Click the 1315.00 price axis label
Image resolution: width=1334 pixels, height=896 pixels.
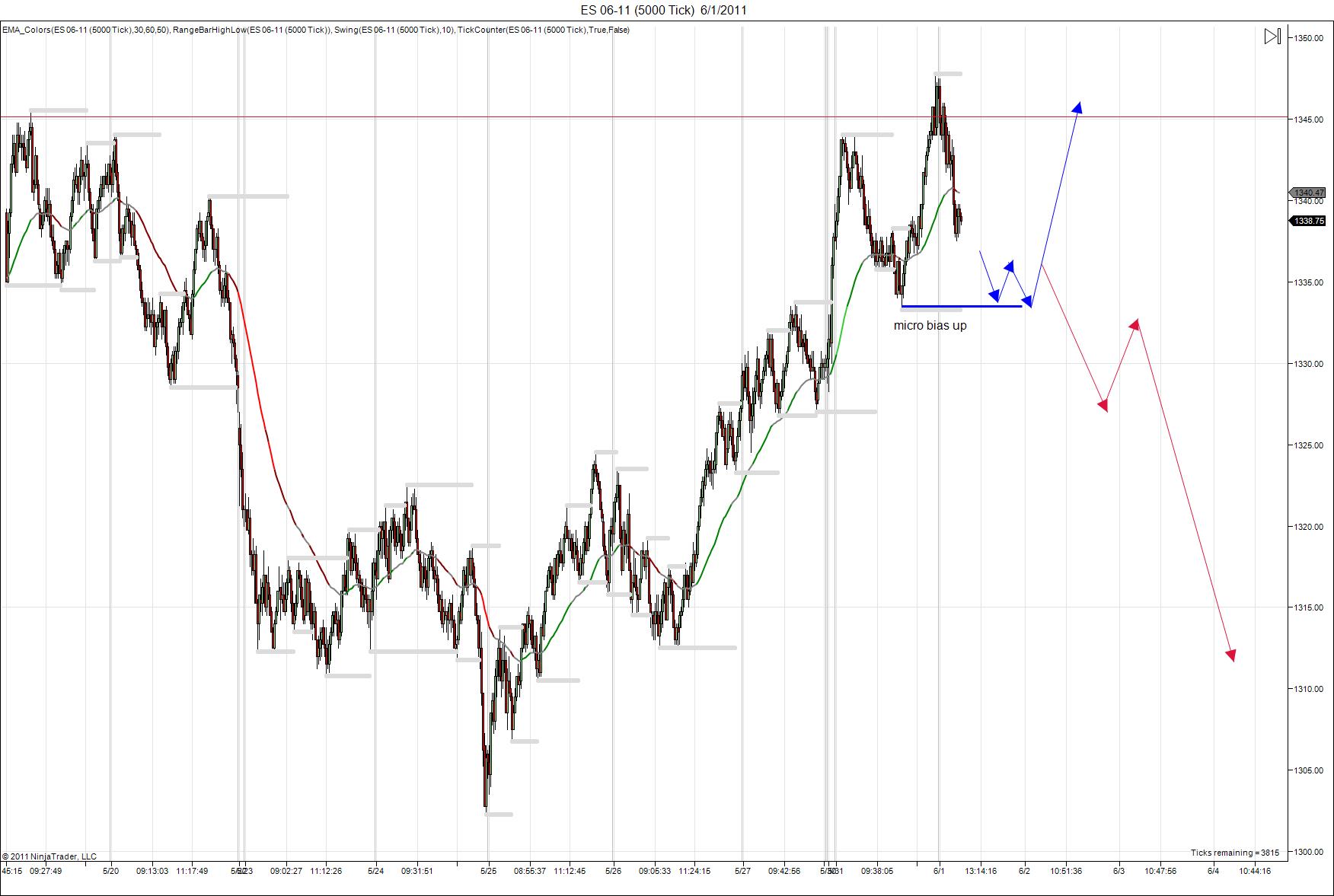point(1308,607)
